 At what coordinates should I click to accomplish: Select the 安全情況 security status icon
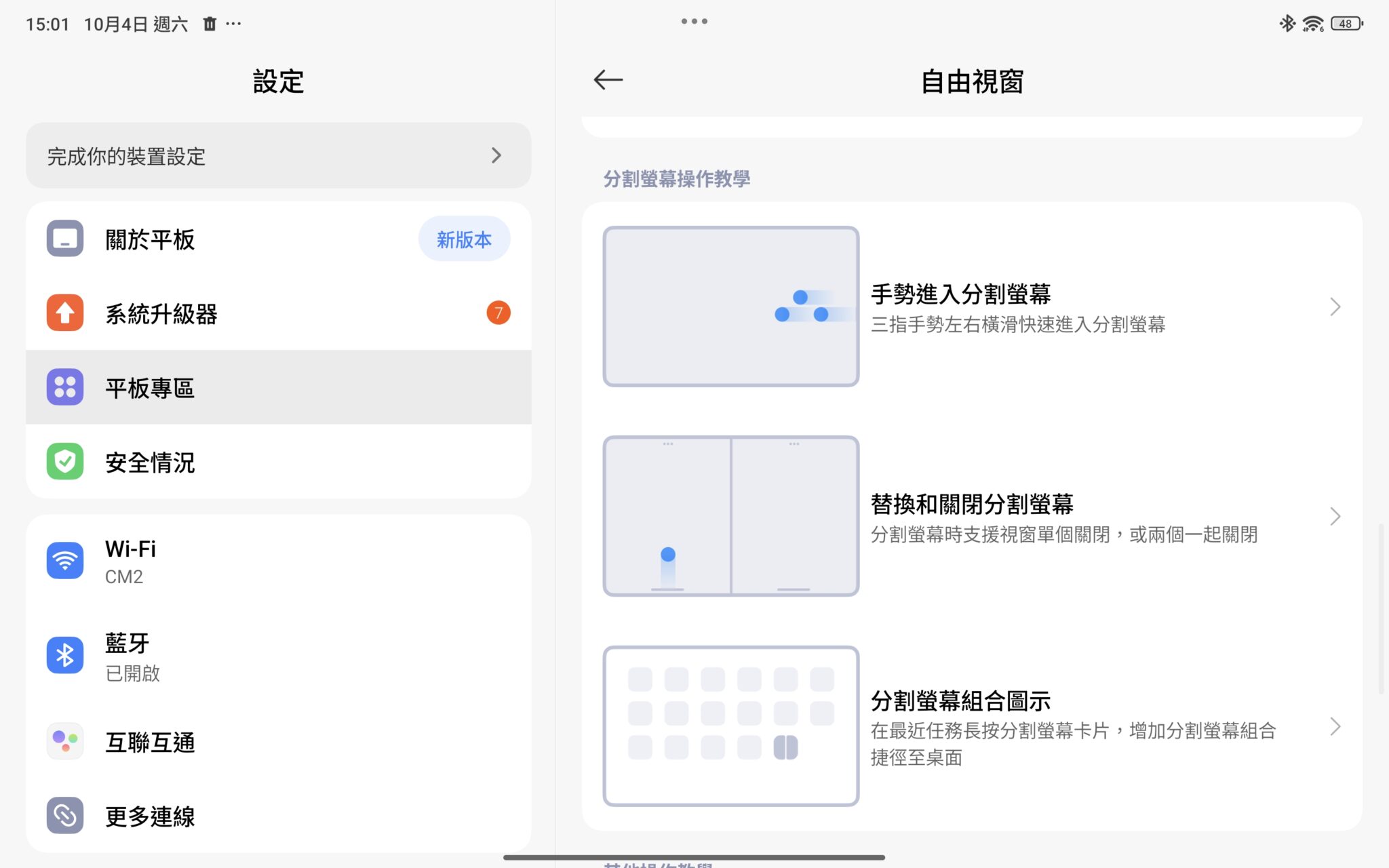65,462
